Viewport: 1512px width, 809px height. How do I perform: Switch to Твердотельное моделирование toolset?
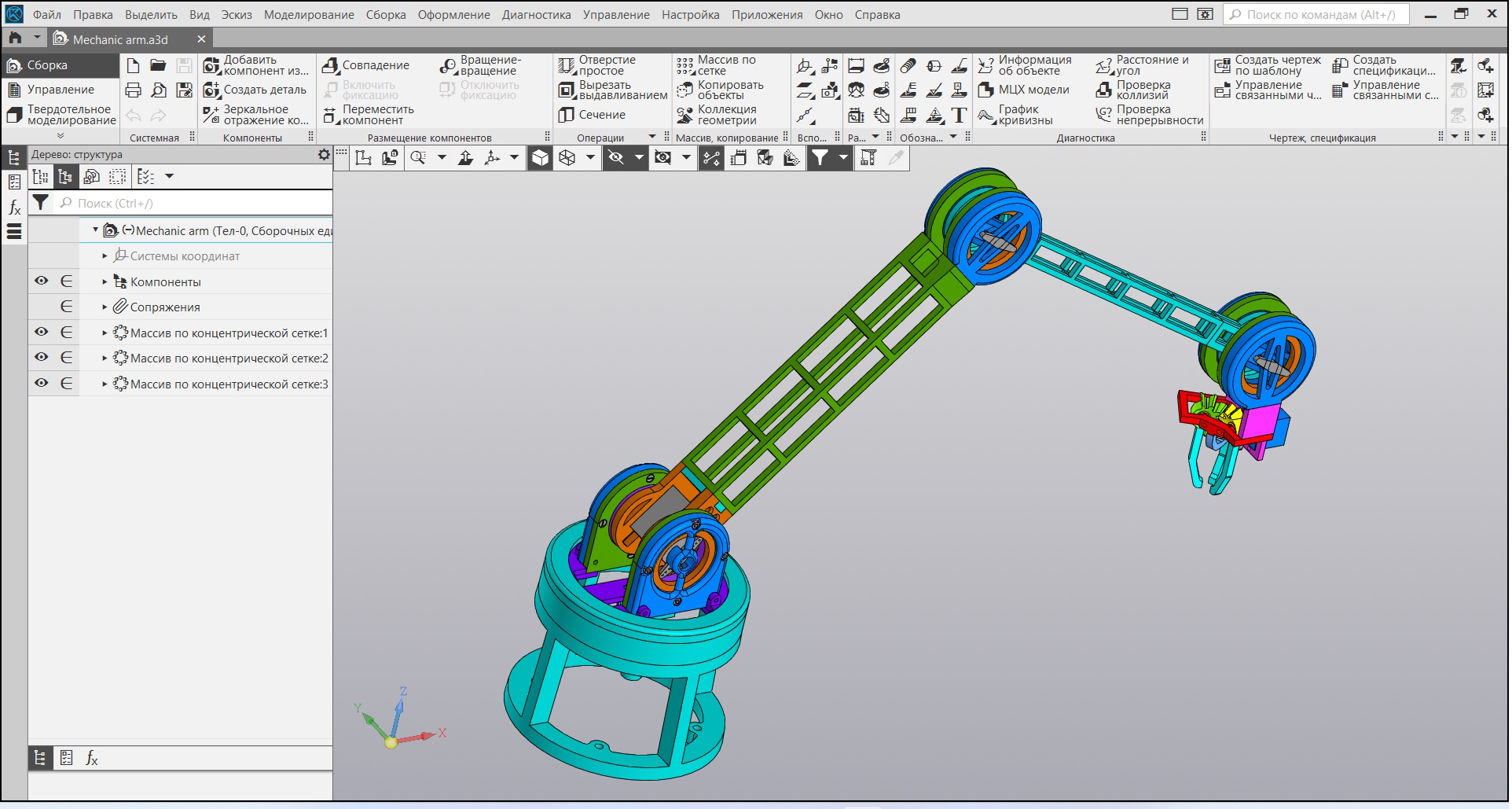tap(61, 115)
